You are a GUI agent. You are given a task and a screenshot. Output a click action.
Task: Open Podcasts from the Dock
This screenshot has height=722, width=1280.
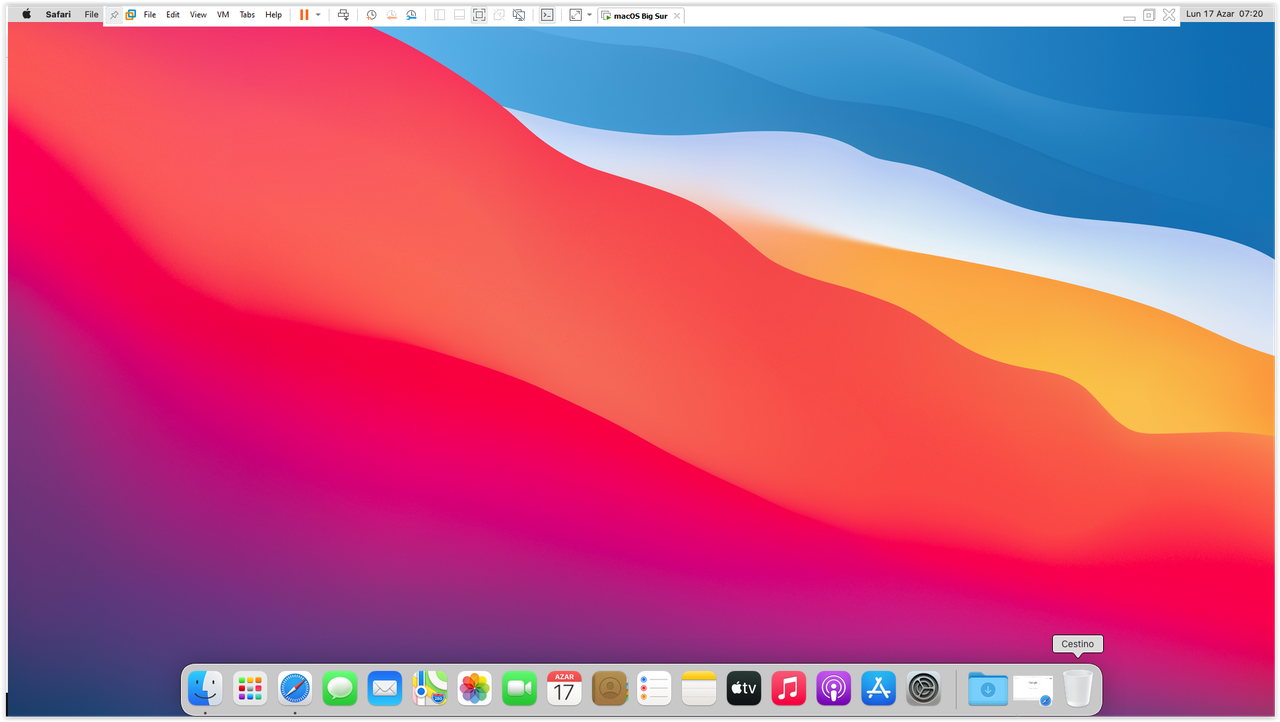point(833,688)
